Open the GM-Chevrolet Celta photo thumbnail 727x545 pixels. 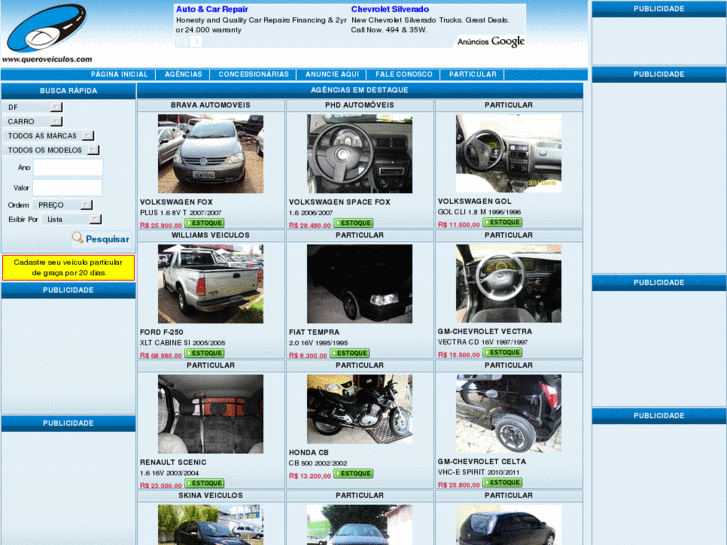click(508, 414)
